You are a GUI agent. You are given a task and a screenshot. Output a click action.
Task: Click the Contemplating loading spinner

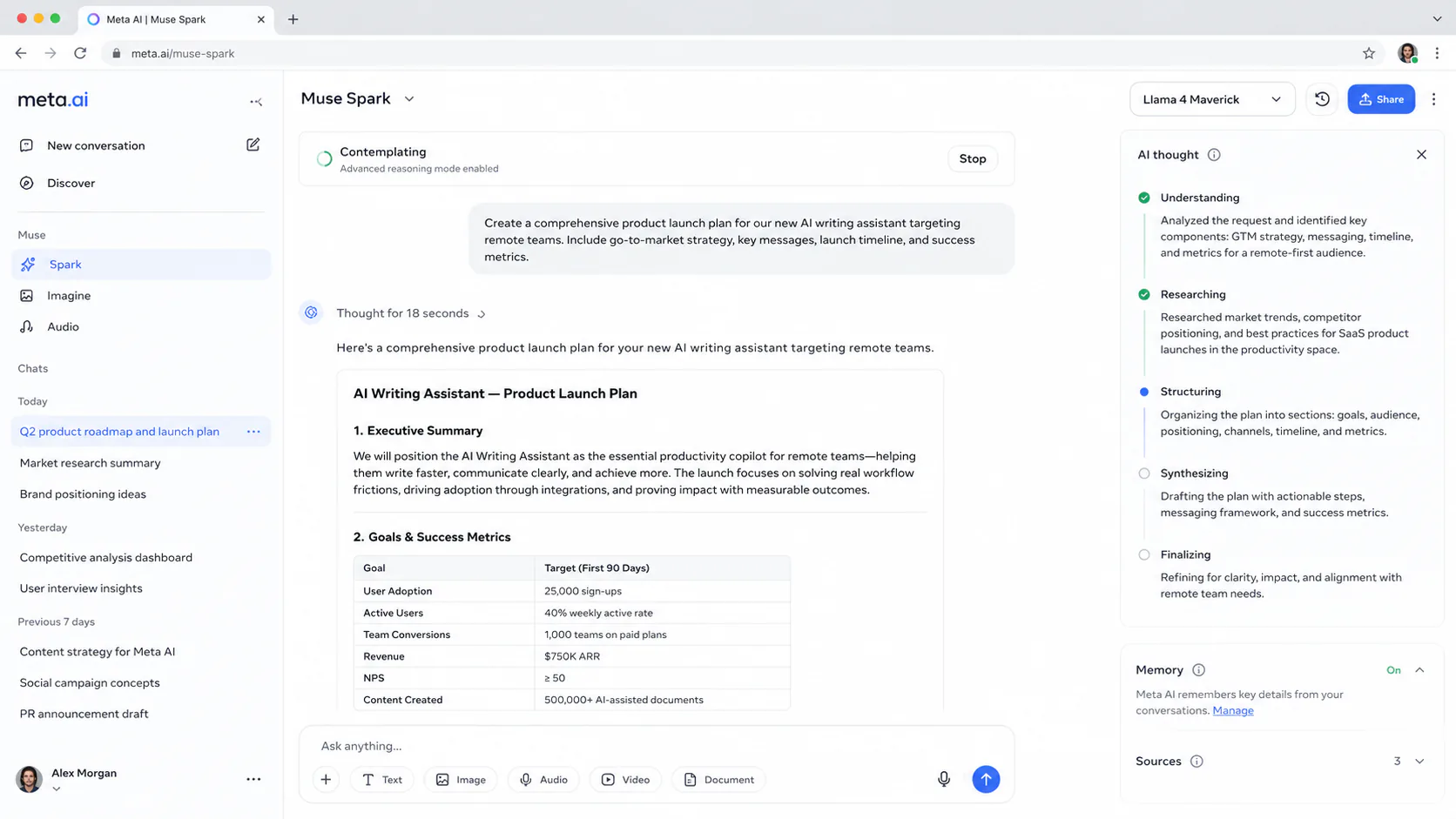(324, 159)
